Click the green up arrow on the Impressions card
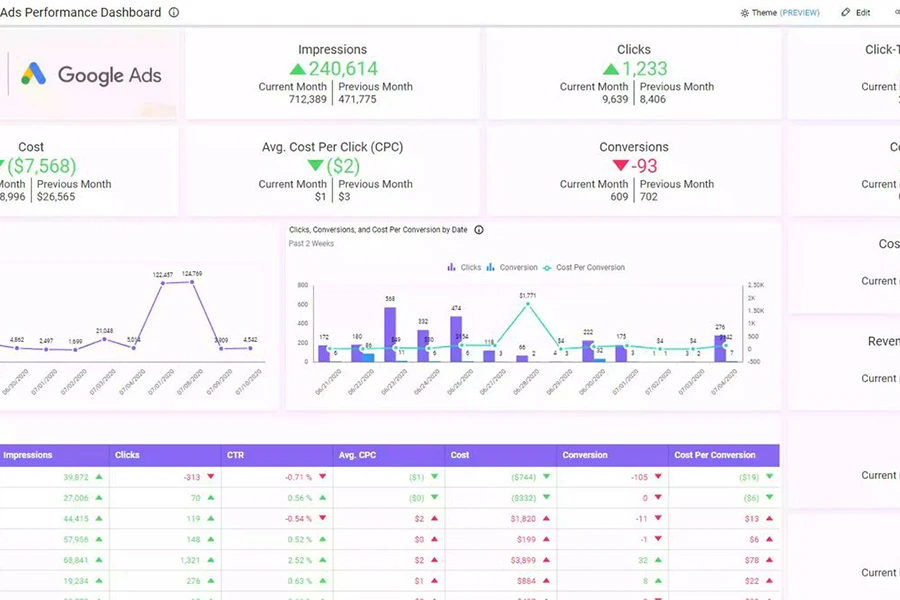The width and height of the screenshot is (900, 600). click(297, 69)
